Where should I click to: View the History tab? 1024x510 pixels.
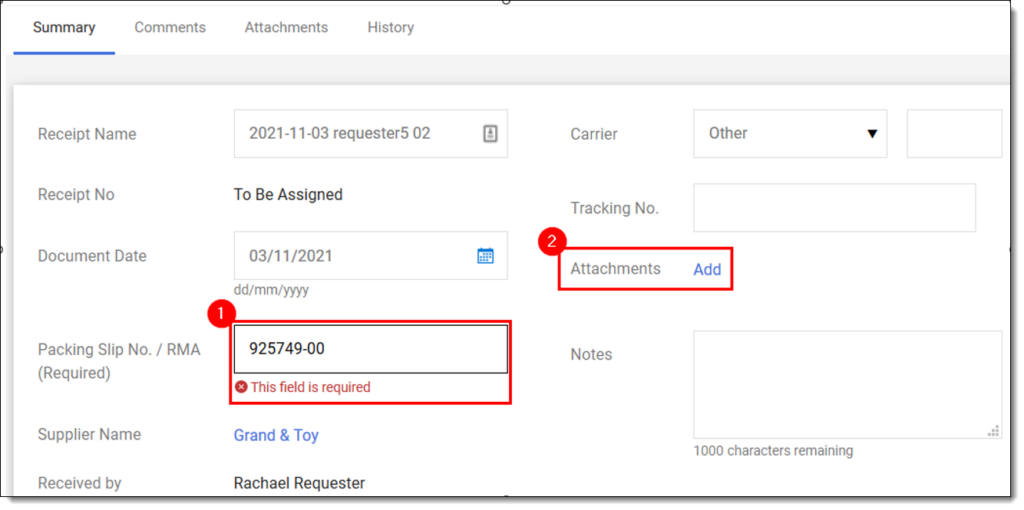pos(390,27)
